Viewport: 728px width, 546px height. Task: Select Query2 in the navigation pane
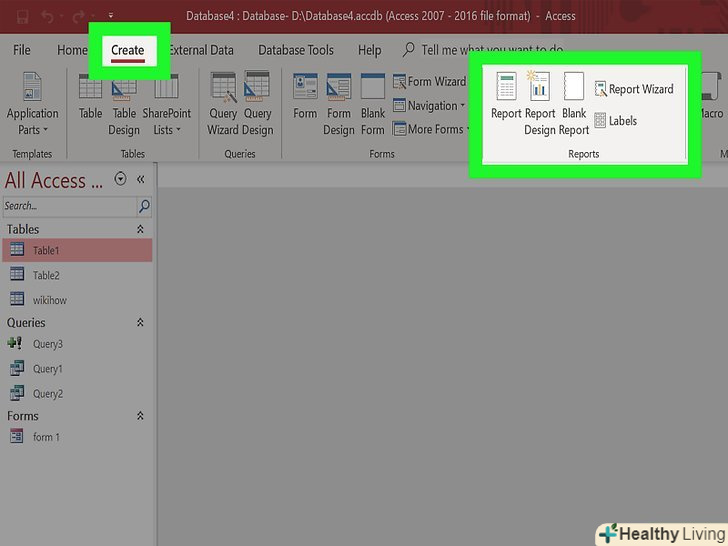pos(77,394)
